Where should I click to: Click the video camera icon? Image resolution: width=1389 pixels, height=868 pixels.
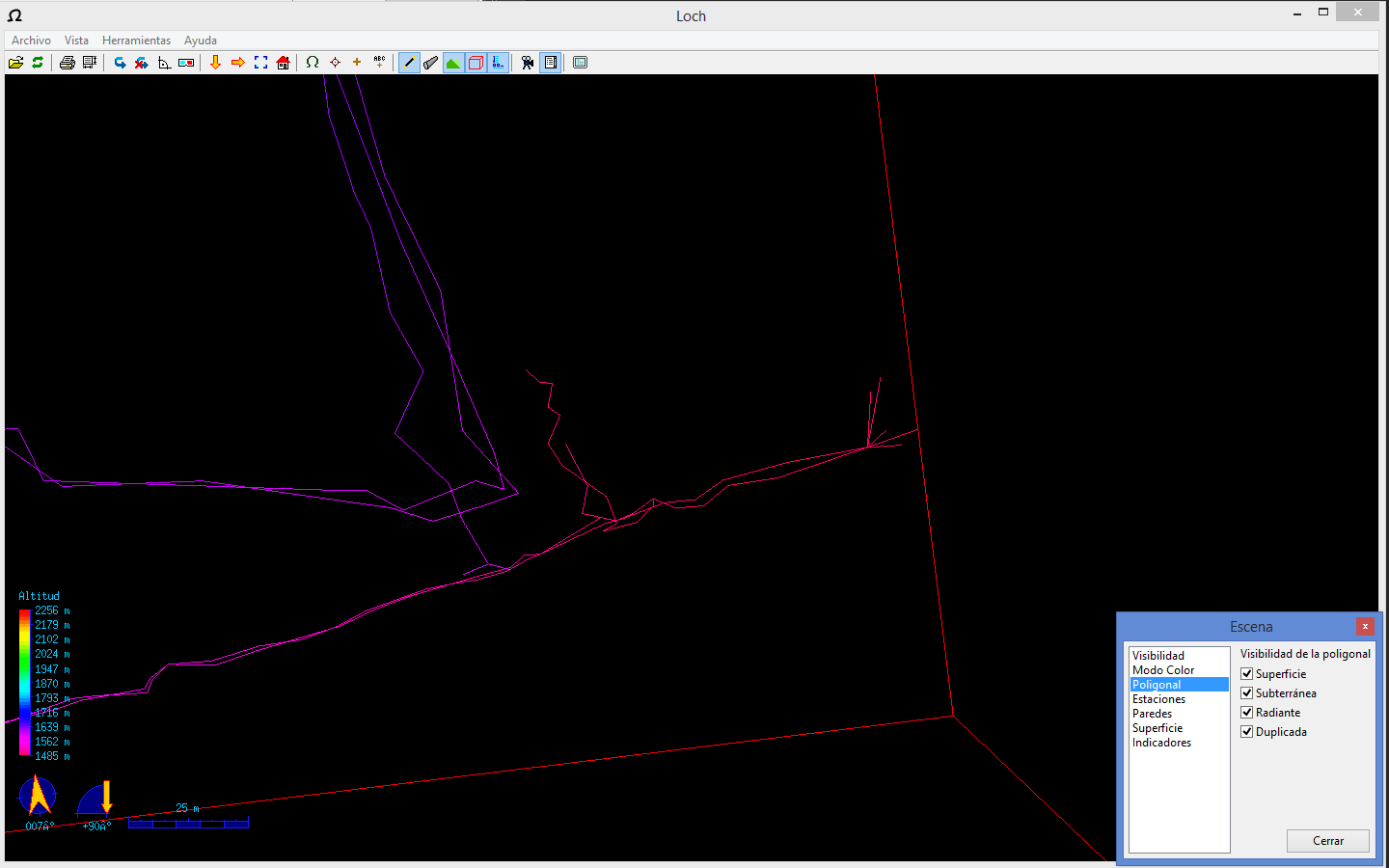[x=528, y=63]
